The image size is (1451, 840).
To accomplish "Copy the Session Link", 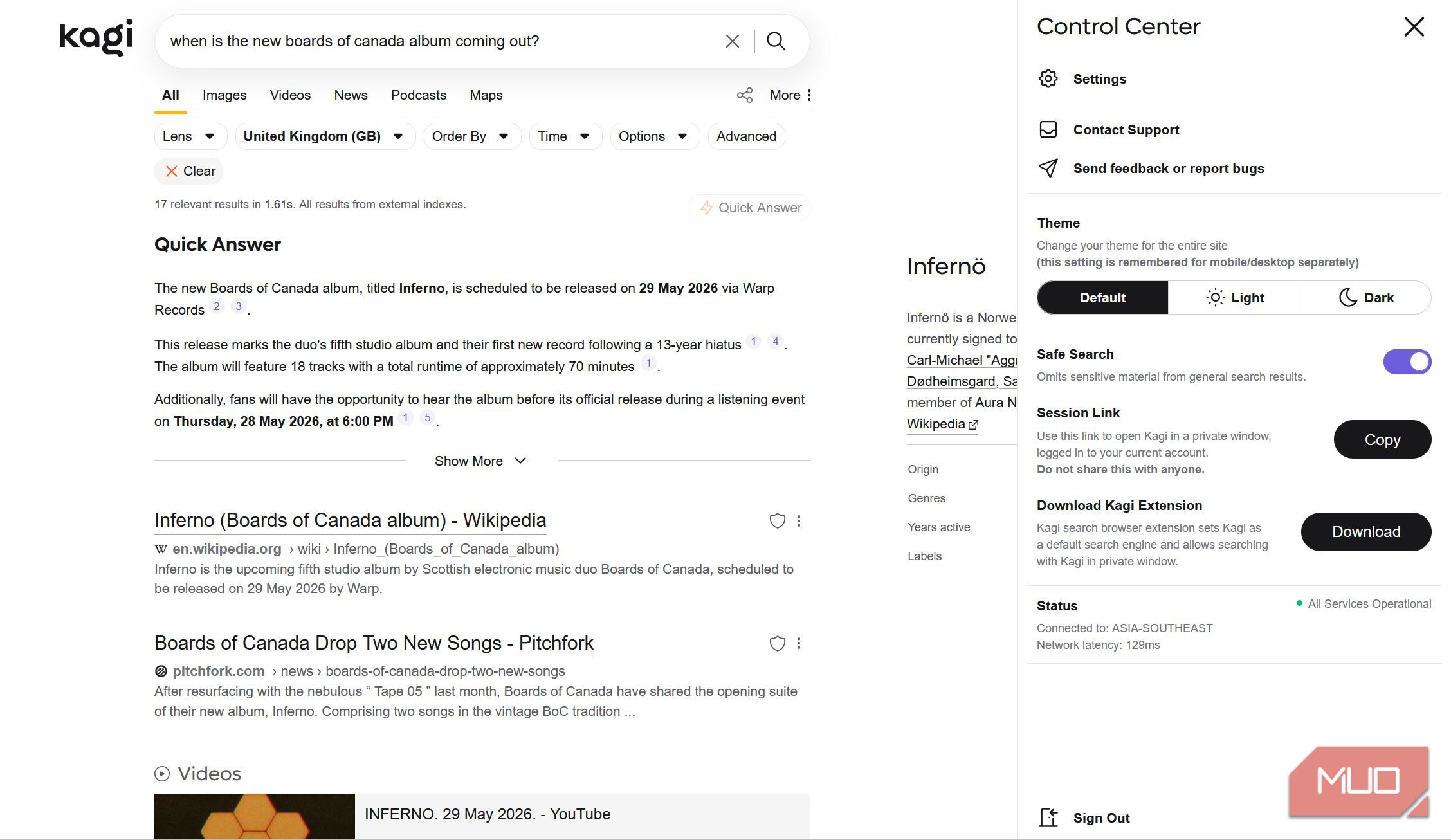I will coord(1382,439).
